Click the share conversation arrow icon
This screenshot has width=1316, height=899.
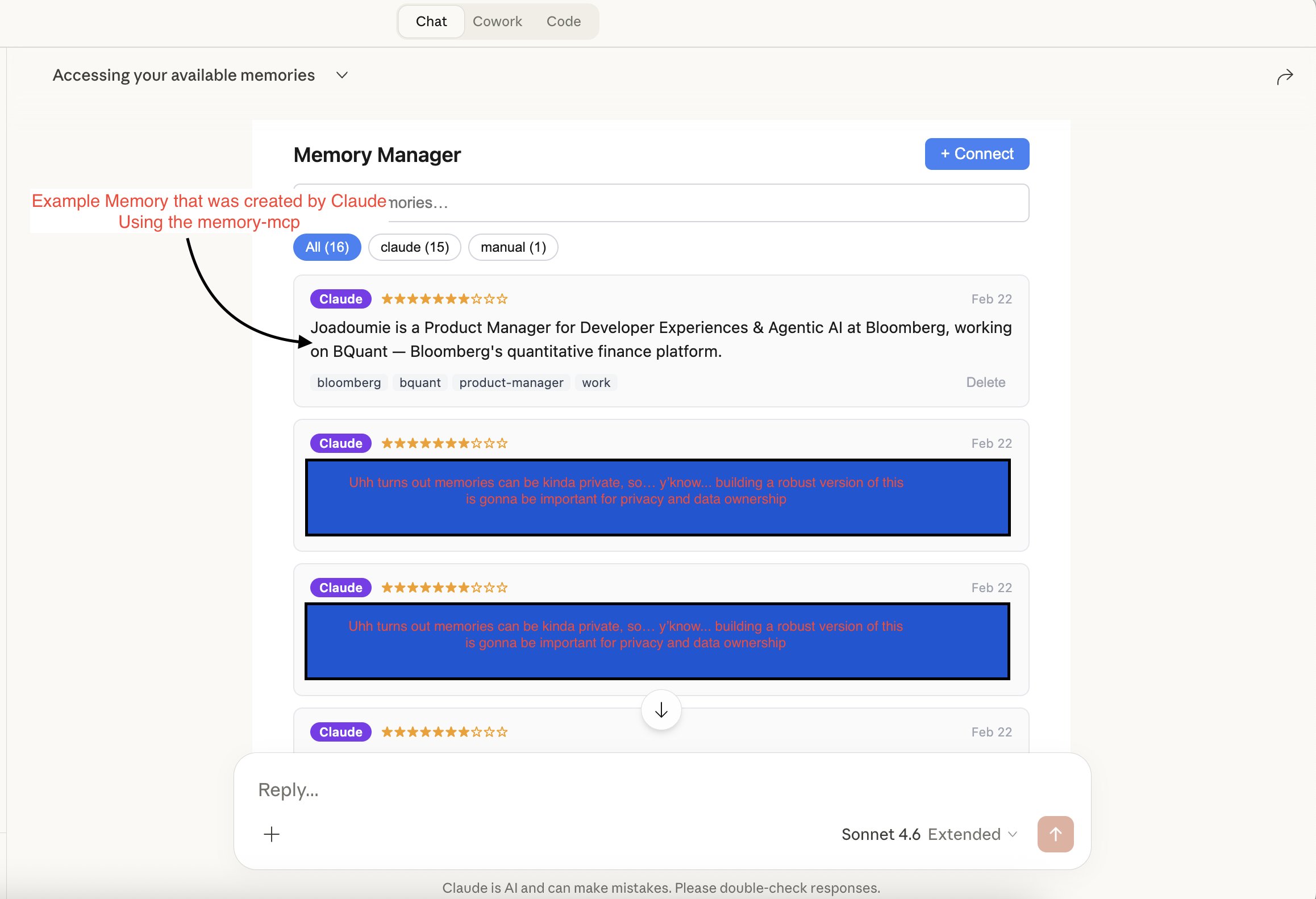point(1285,76)
